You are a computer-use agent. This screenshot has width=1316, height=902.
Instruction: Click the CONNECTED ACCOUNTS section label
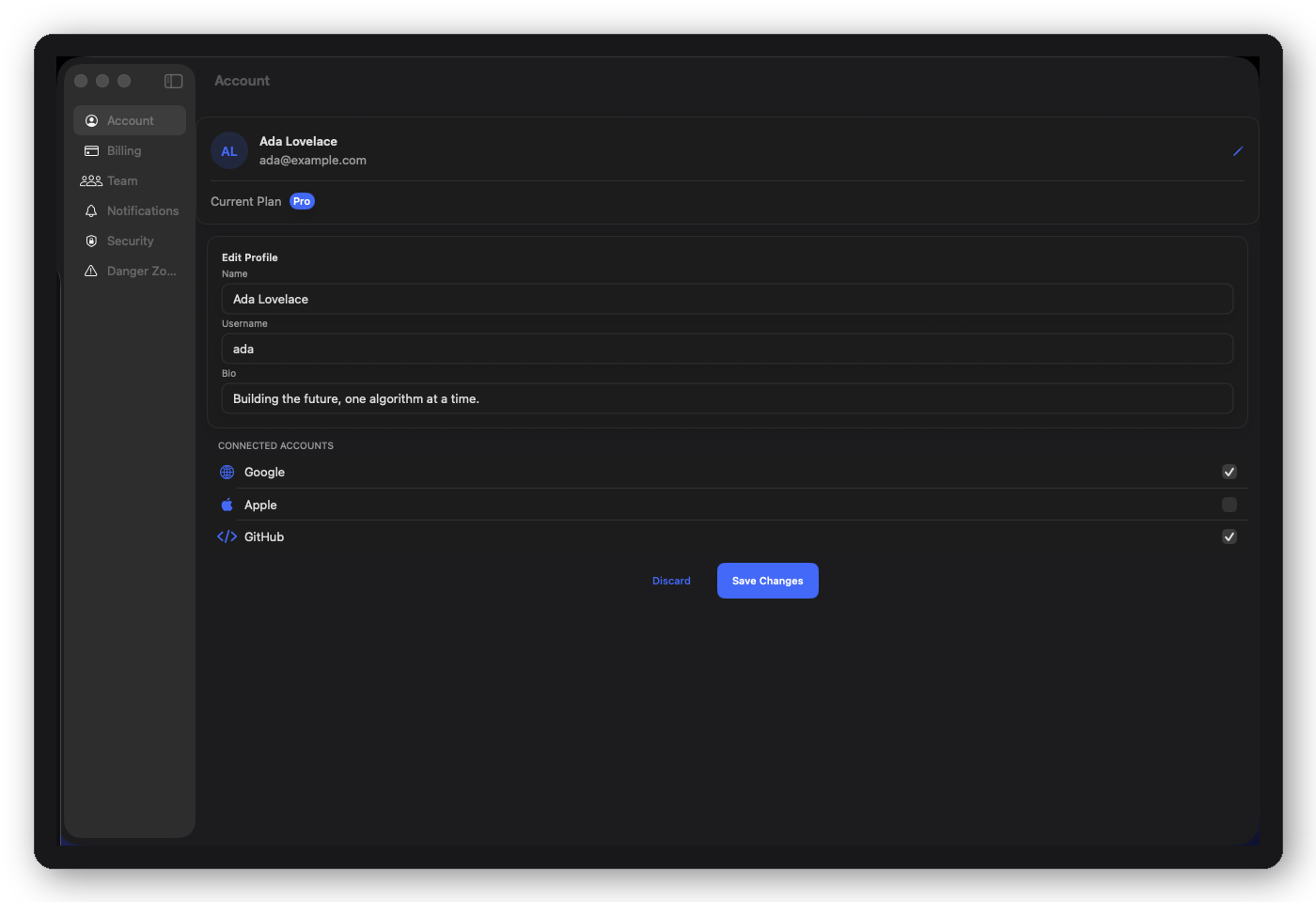tap(275, 445)
